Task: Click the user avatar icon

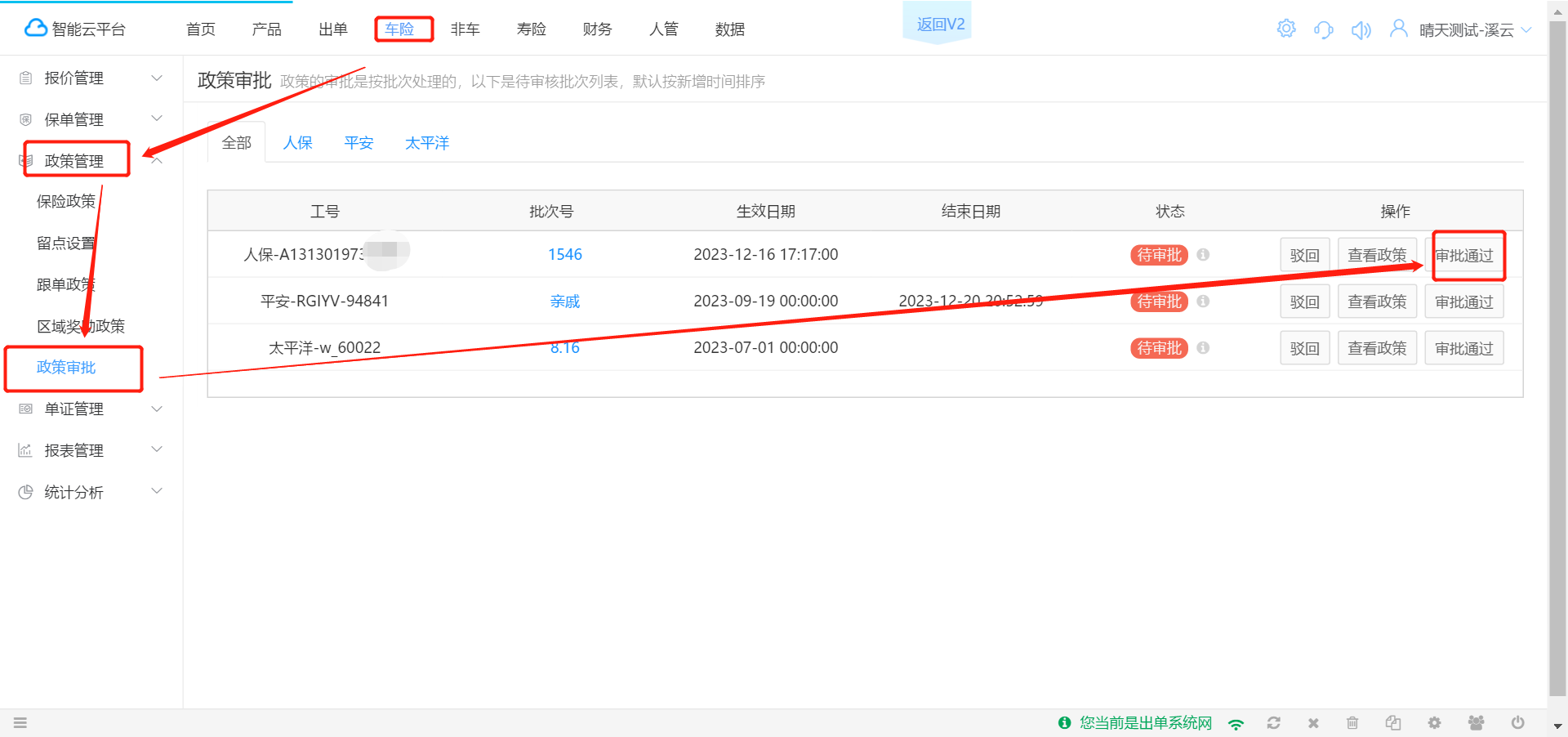Action: pyautogui.click(x=1399, y=29)
